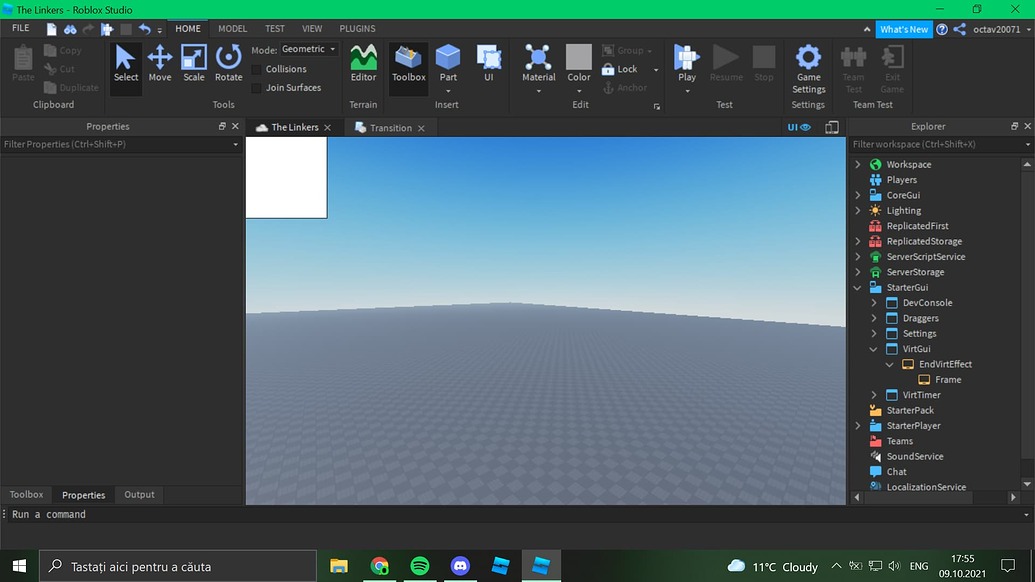The height and width of the screenshot is (582, 1035).
Task: Click the Undo arrow in quick access bar
Action: tap(145, 29)
